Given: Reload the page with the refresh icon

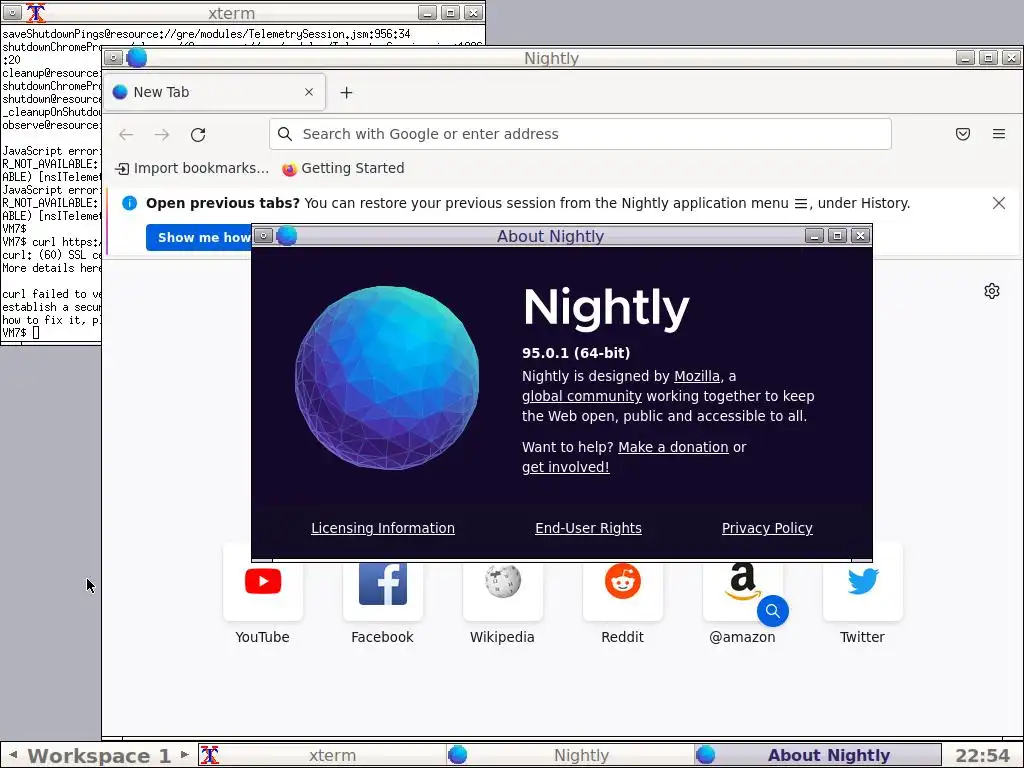Looking at the screenshot, I should [198, 135].
